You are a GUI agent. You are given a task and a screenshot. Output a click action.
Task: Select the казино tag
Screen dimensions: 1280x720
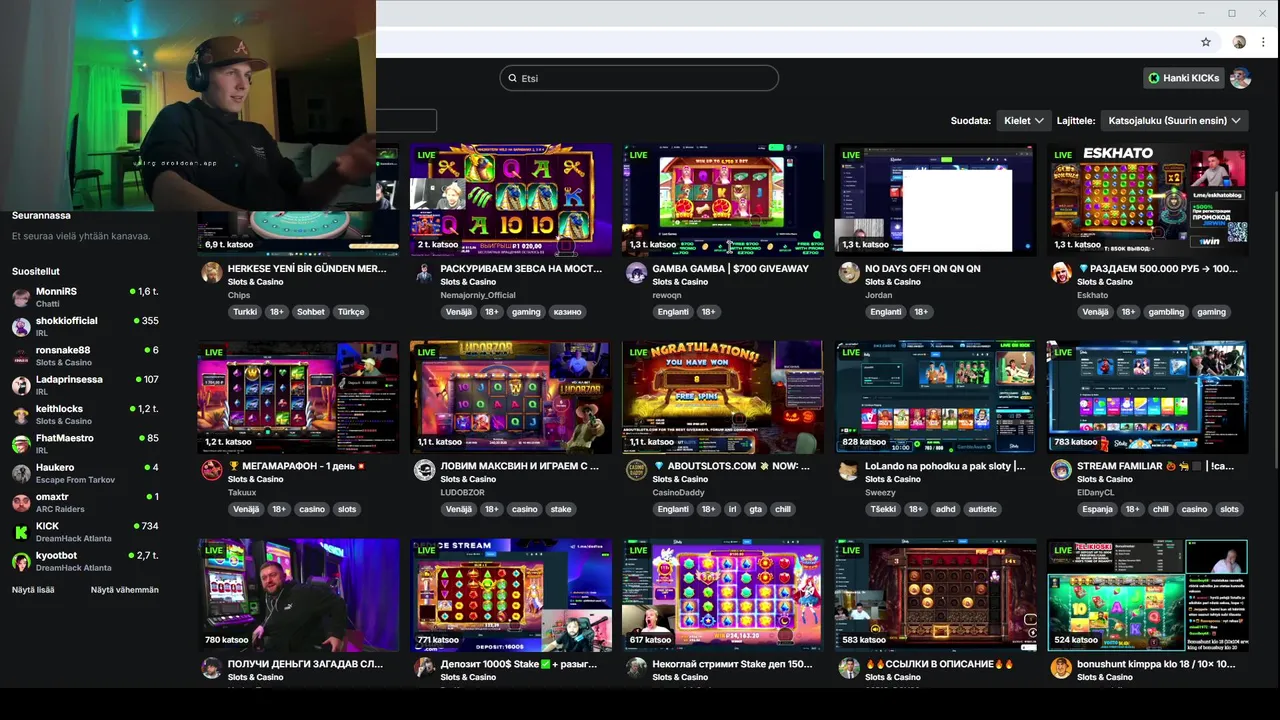567,312
